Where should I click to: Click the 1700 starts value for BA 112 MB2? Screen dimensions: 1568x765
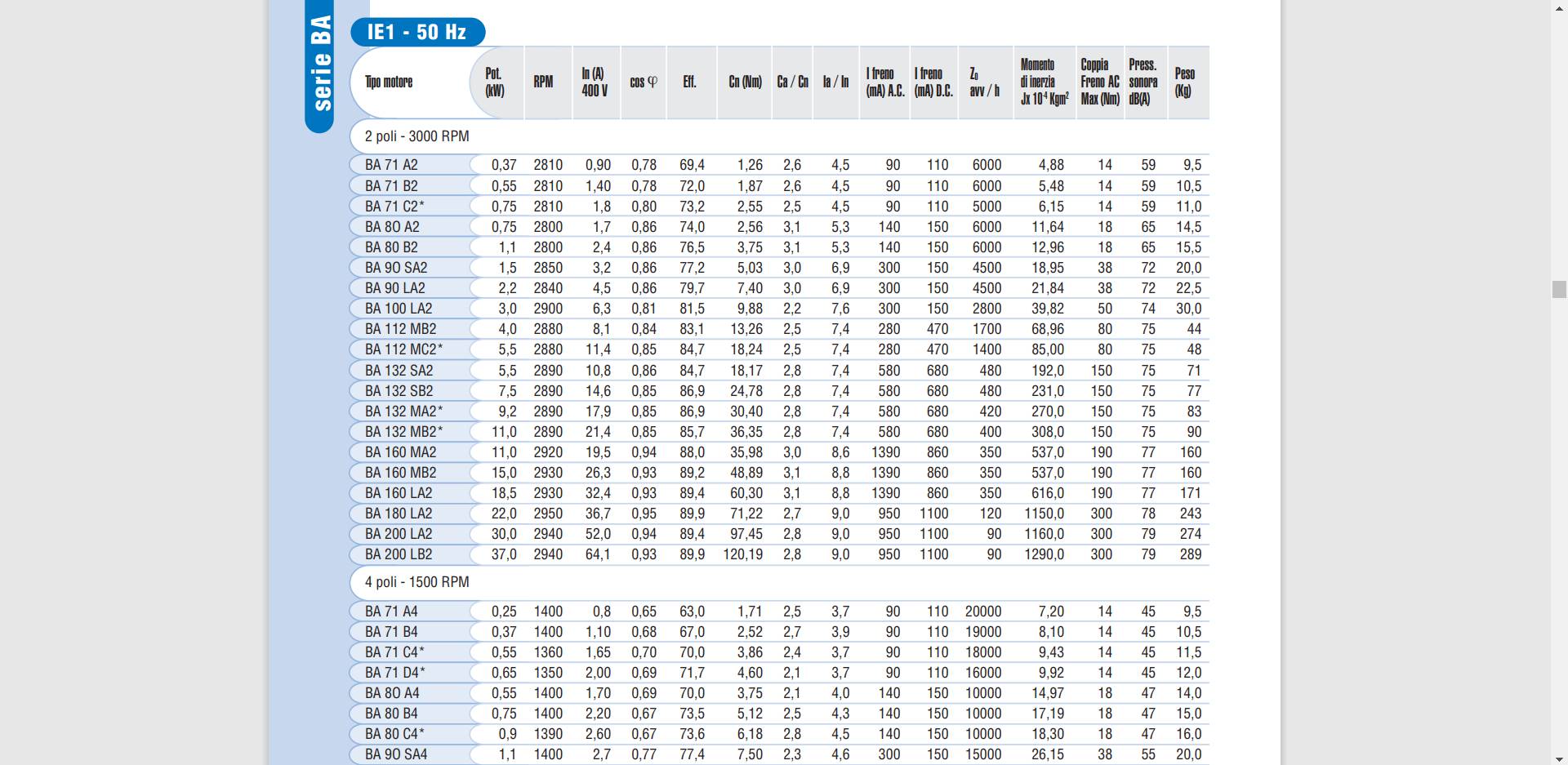point(987,329)
